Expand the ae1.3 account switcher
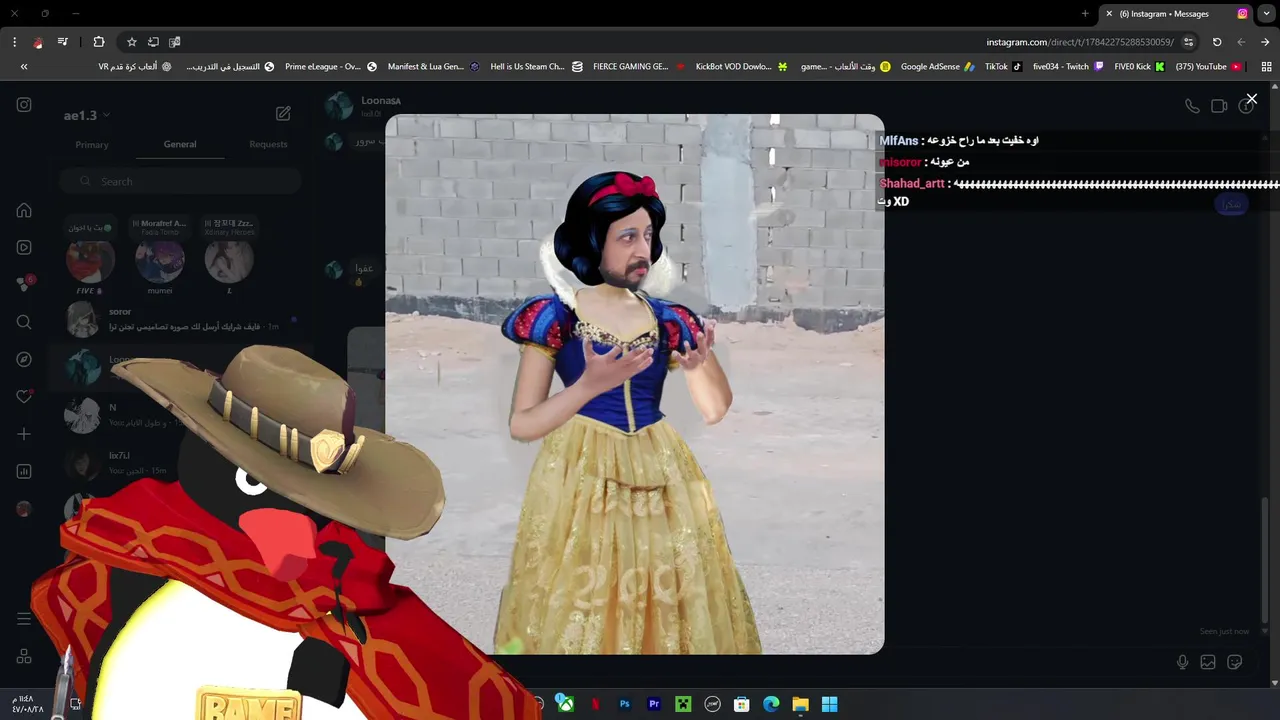Screen dimensions: 1280x720 (87, 115)
